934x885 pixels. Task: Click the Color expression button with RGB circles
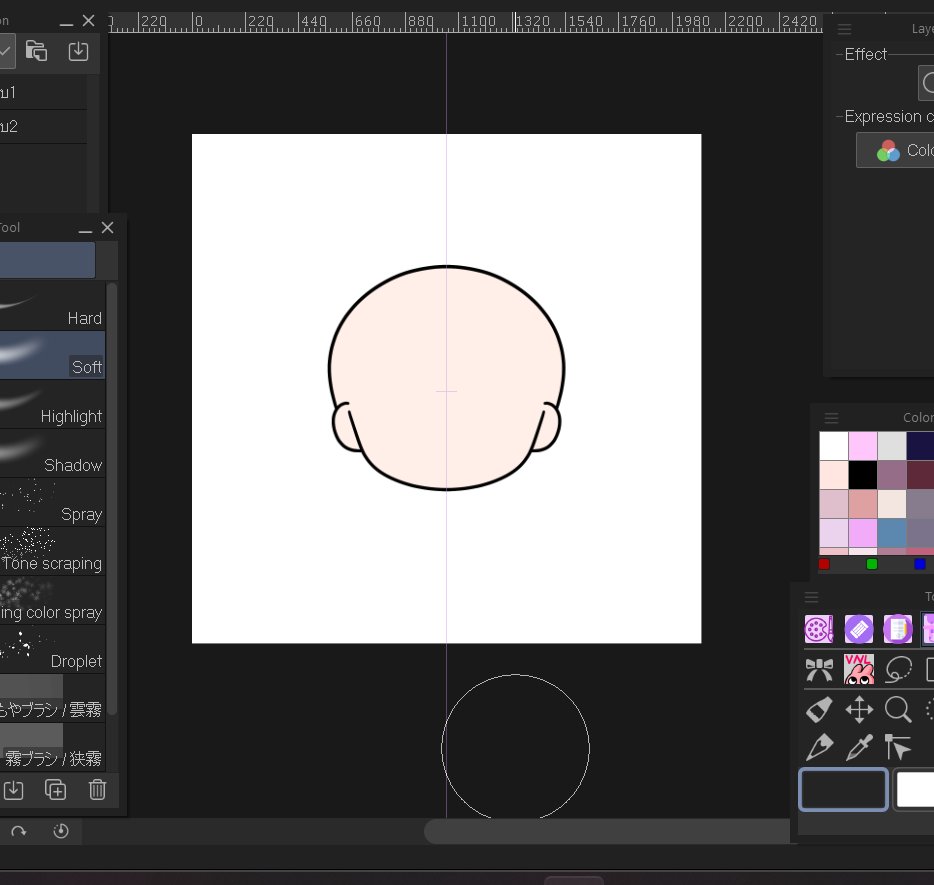[x=895, y=150]
